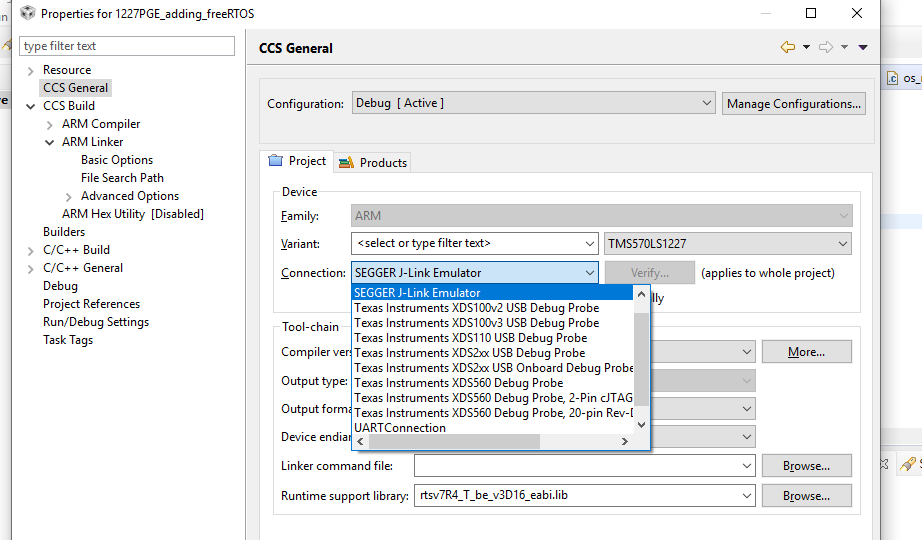Click the forward navigation arrow icon

(826, 47)
